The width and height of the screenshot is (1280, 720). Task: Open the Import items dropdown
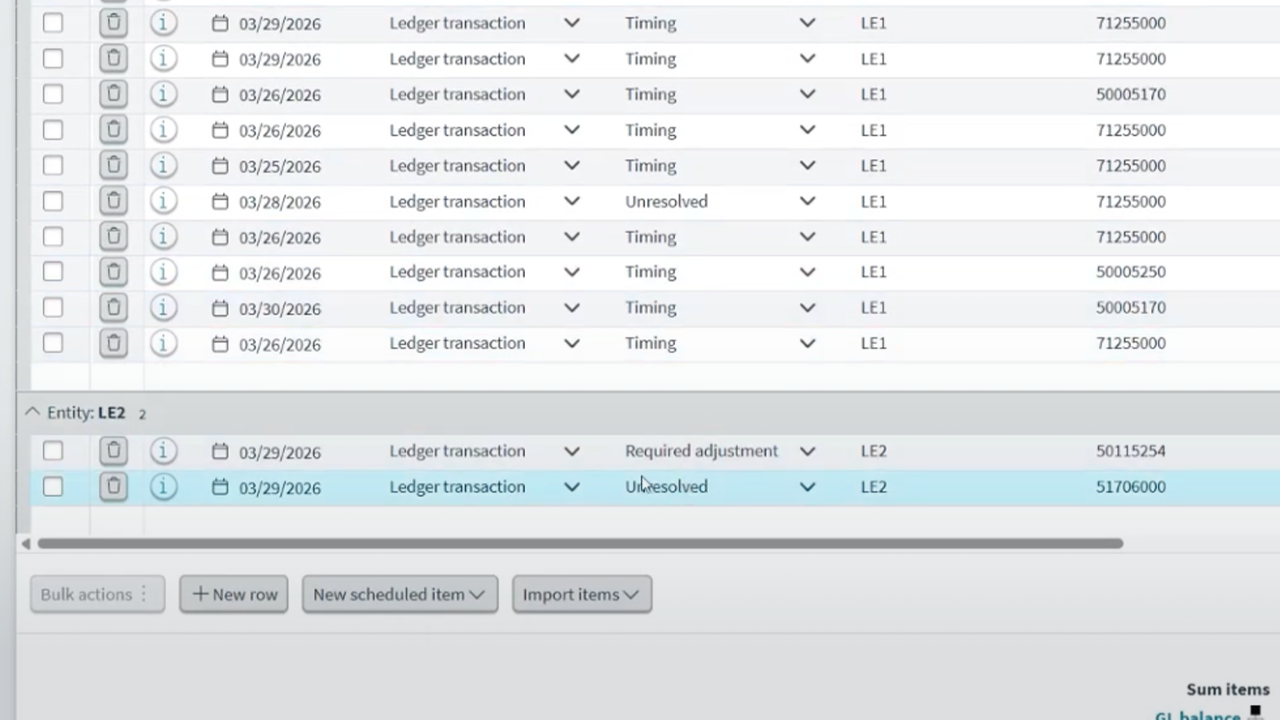(582, 594)
